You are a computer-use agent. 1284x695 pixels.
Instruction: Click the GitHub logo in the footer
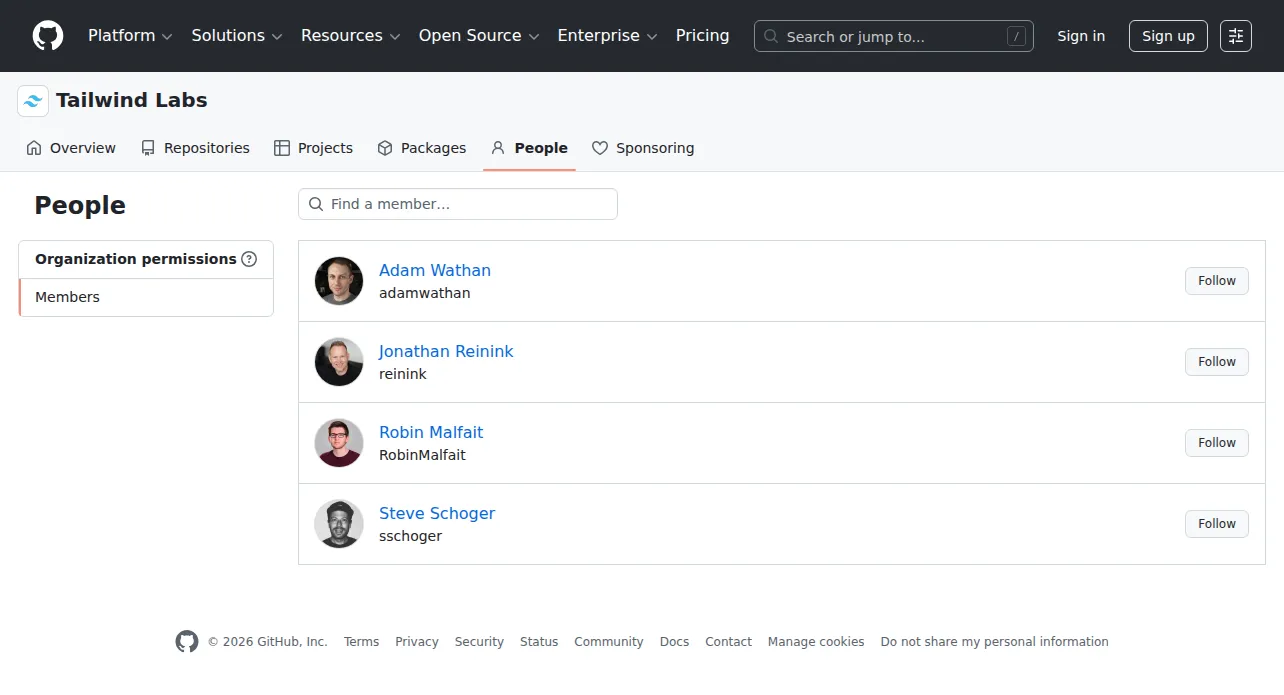click(x=187, y=642)
